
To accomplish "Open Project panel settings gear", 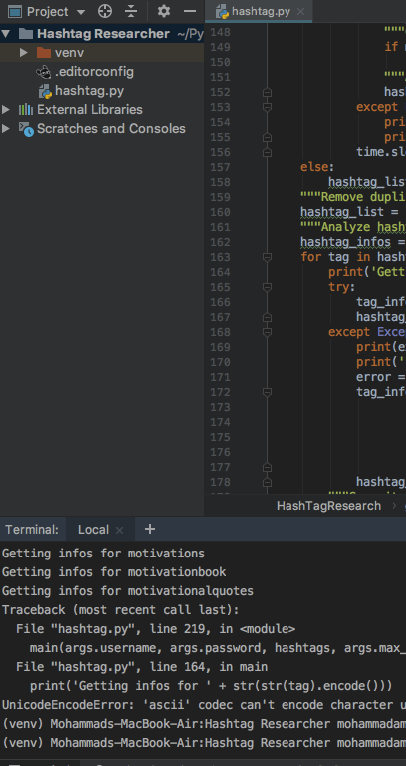I will click(x=164, y=11).
